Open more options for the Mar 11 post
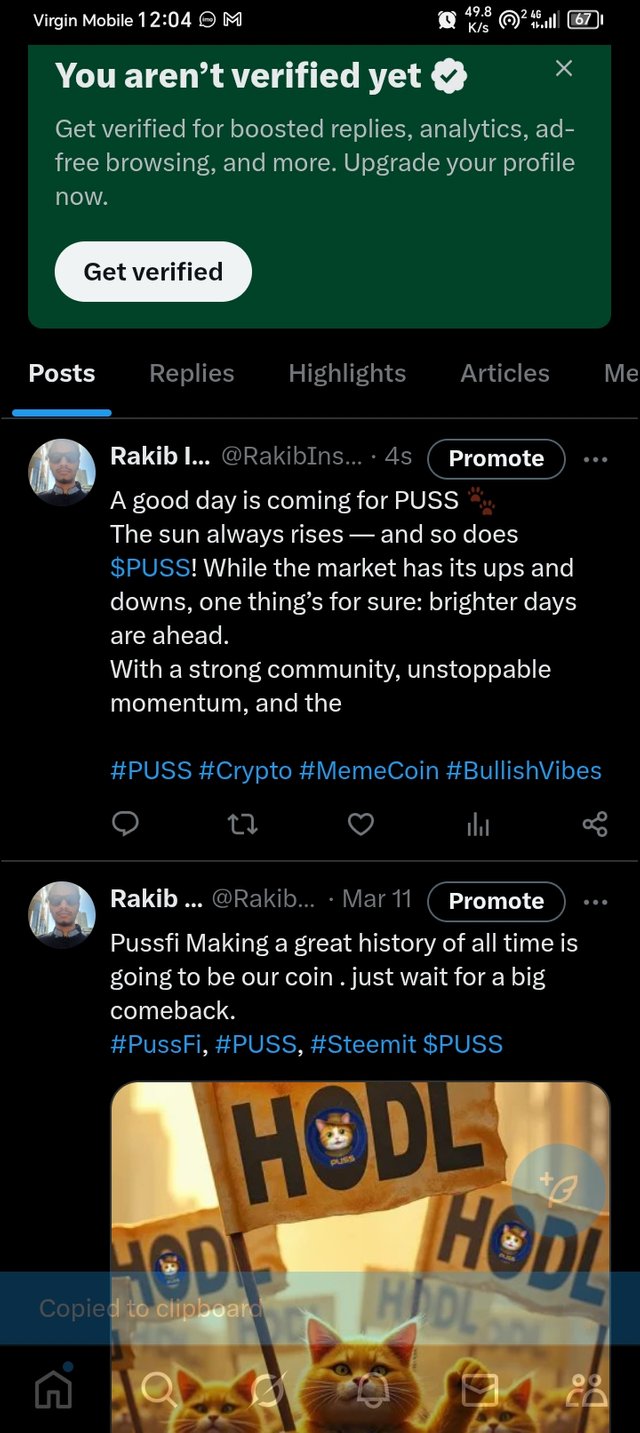Image resolution: width=640 pixels, height=1433 pixels. [x=595, y=901]
